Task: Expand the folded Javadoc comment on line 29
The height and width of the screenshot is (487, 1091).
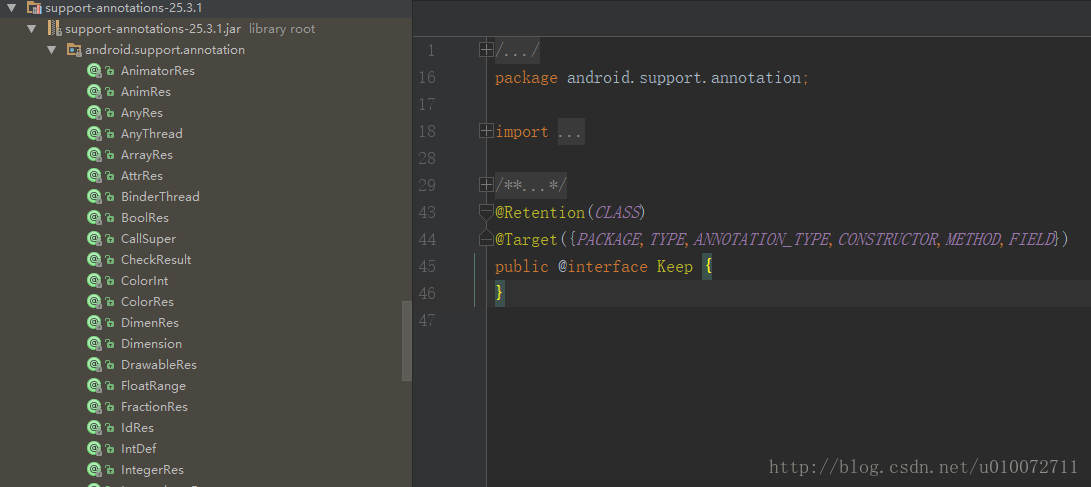Action: pos(486,185)
